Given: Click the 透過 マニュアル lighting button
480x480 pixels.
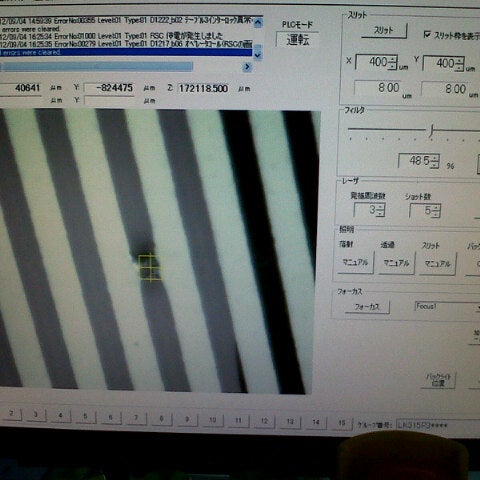Looking at the screenshot, I should coord(396,263).
